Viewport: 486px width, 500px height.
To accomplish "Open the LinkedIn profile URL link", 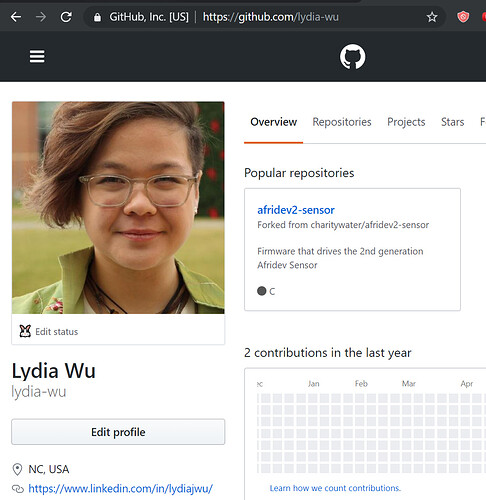I will [x=120, y=489].
